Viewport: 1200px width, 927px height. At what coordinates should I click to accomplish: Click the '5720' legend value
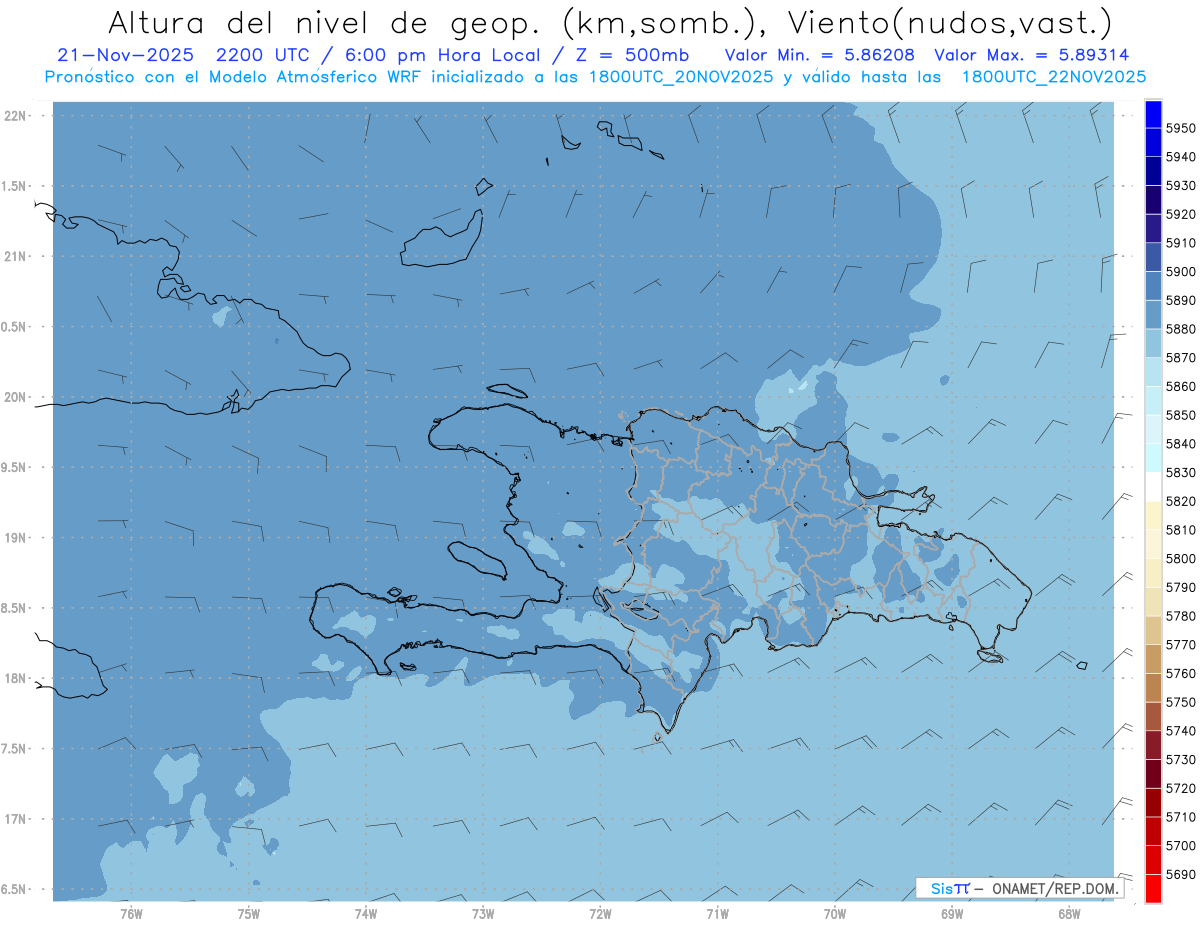[x=1180, y=788]
